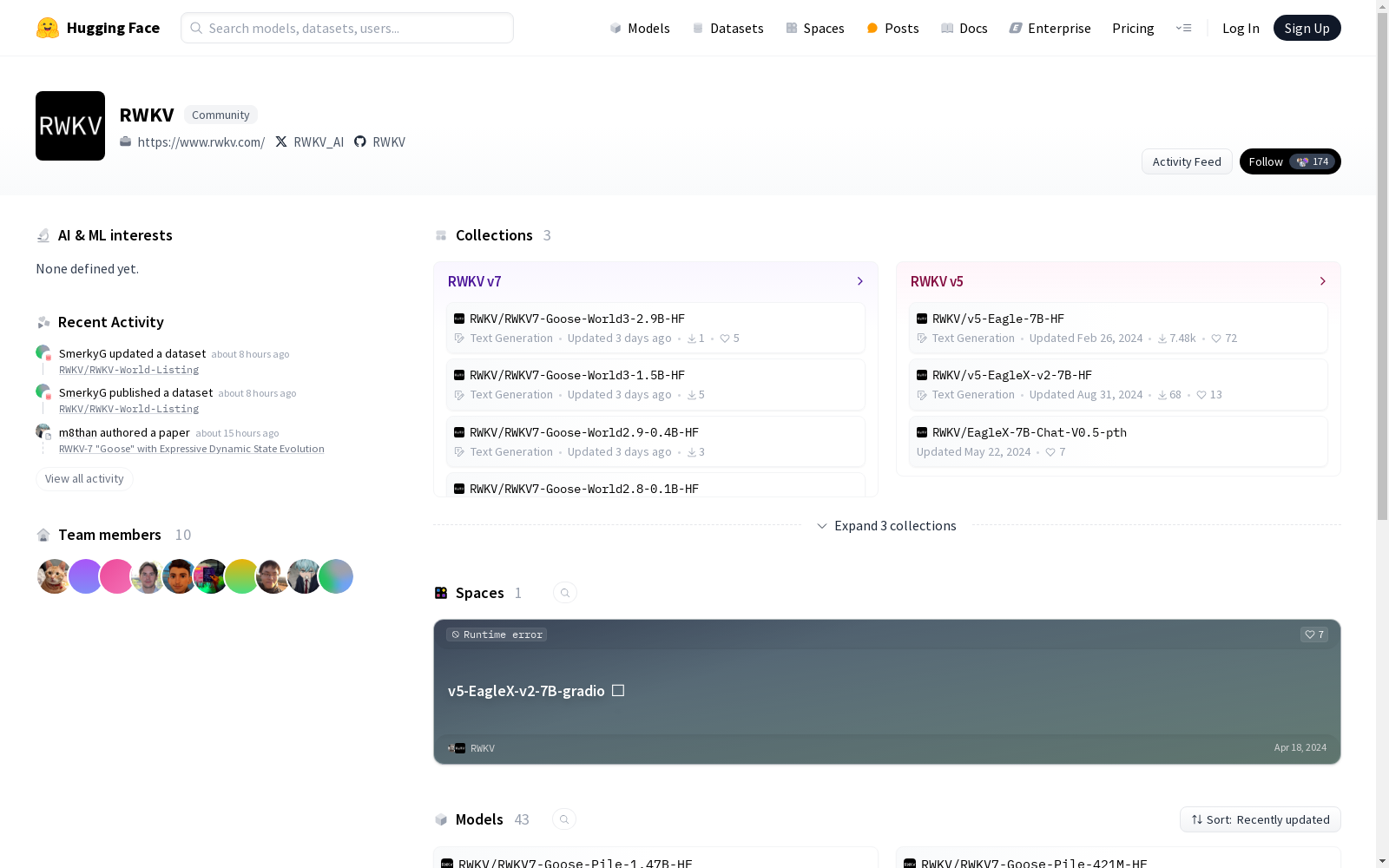
Task: Open RWKV/v5-Eagle-7B-HF model
Action: pos(1118,328)
